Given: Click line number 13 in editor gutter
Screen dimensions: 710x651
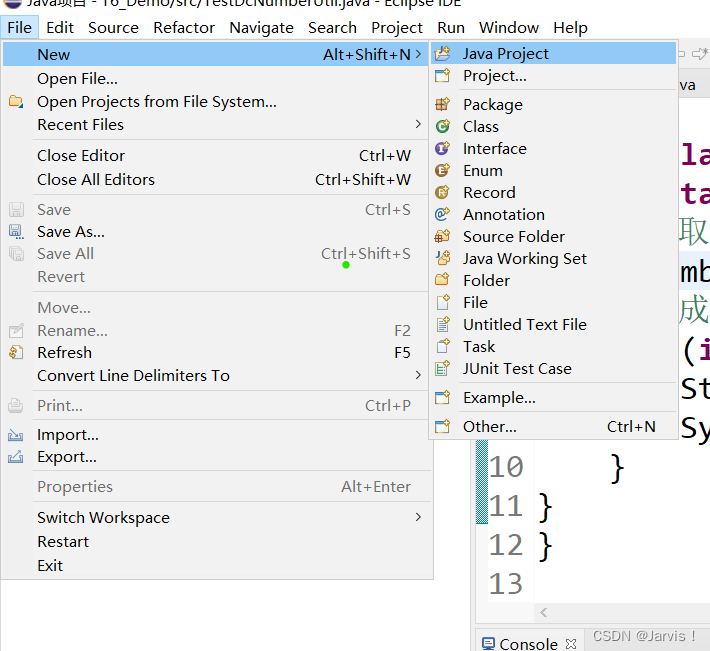Looking at the screenshot, I should tap(506, 584).
